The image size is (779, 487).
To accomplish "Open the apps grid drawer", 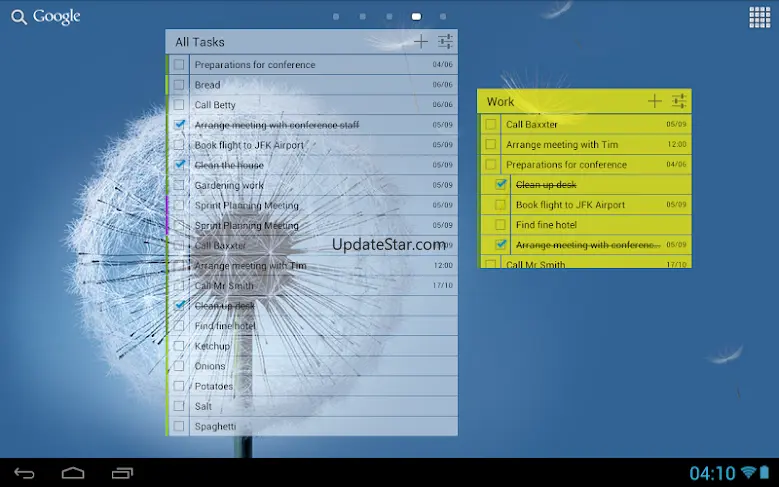I will coord(759,17).
